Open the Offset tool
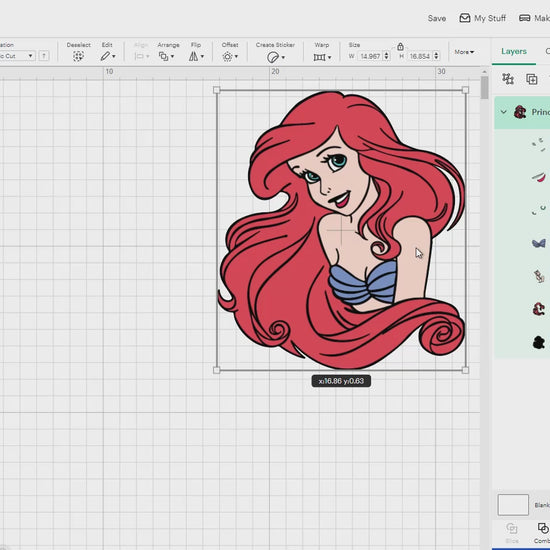 227,56
